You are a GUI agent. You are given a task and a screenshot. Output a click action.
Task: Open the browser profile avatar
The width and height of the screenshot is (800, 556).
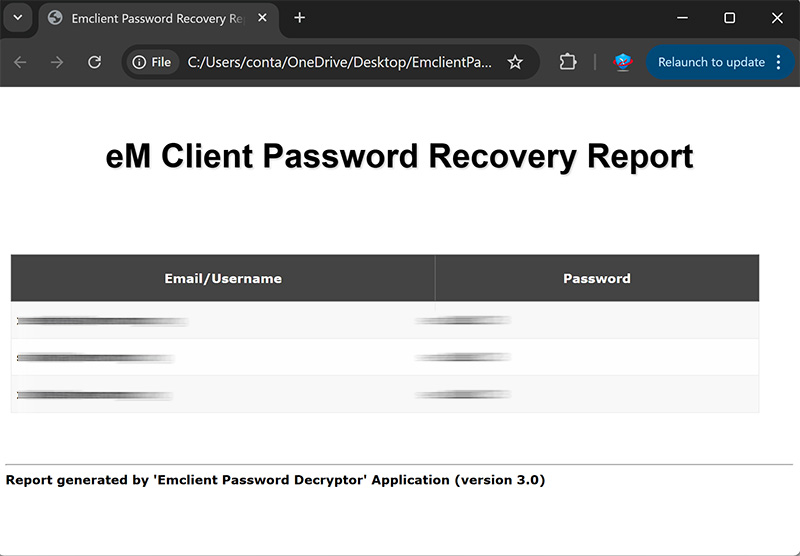coord(623,62)
